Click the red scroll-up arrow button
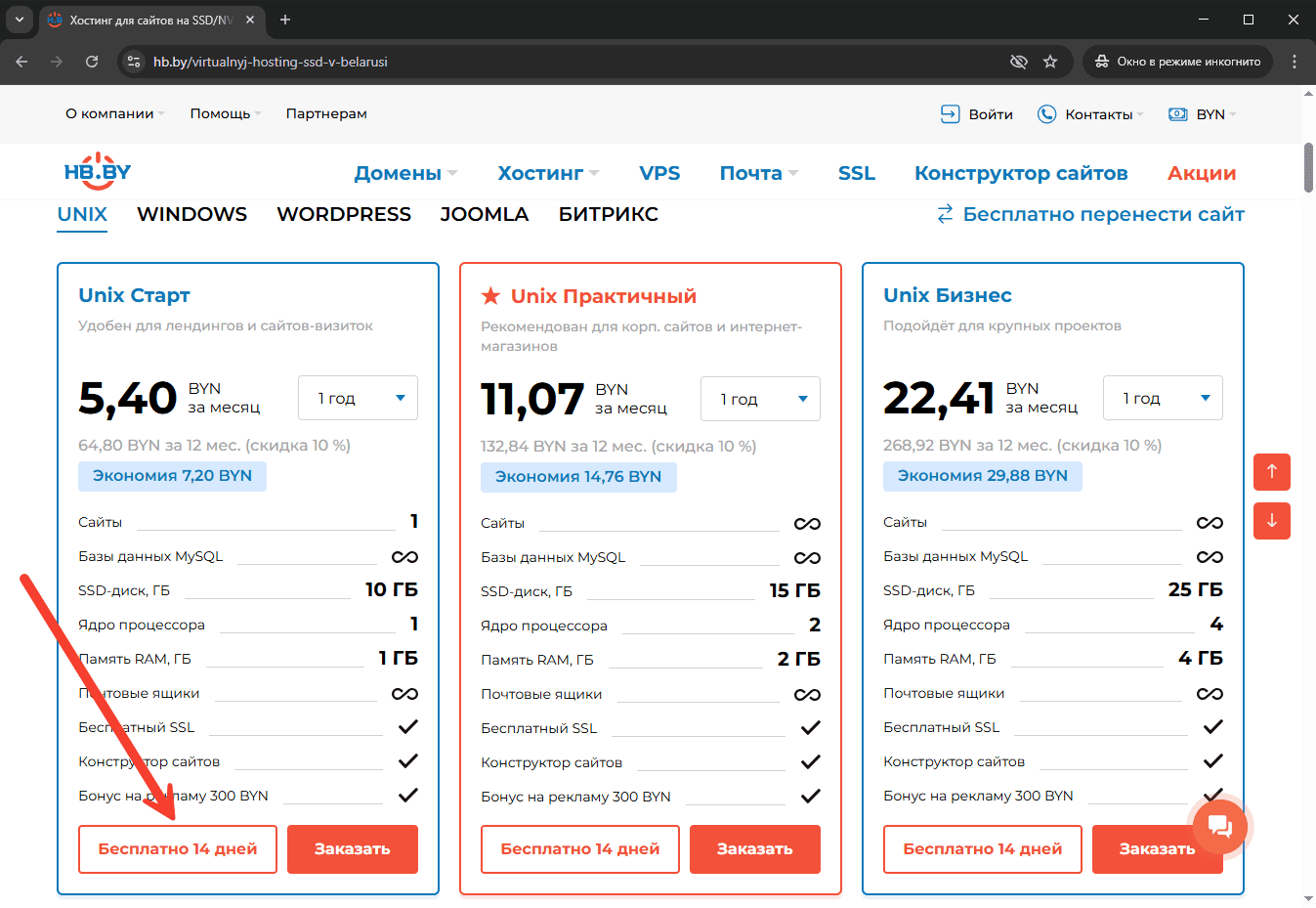1316x908 pixels. (x=1271, y=472)
